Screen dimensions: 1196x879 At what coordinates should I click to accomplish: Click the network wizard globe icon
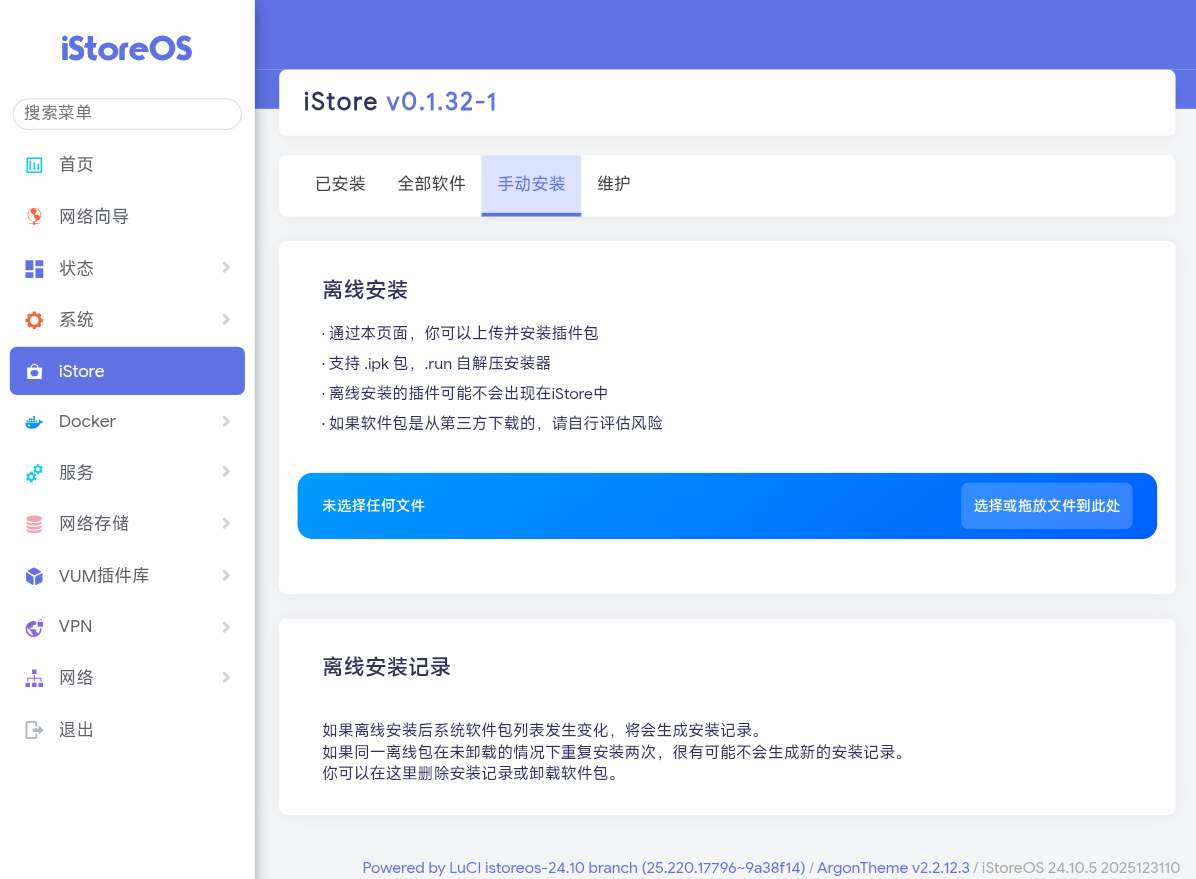[34, 217]
